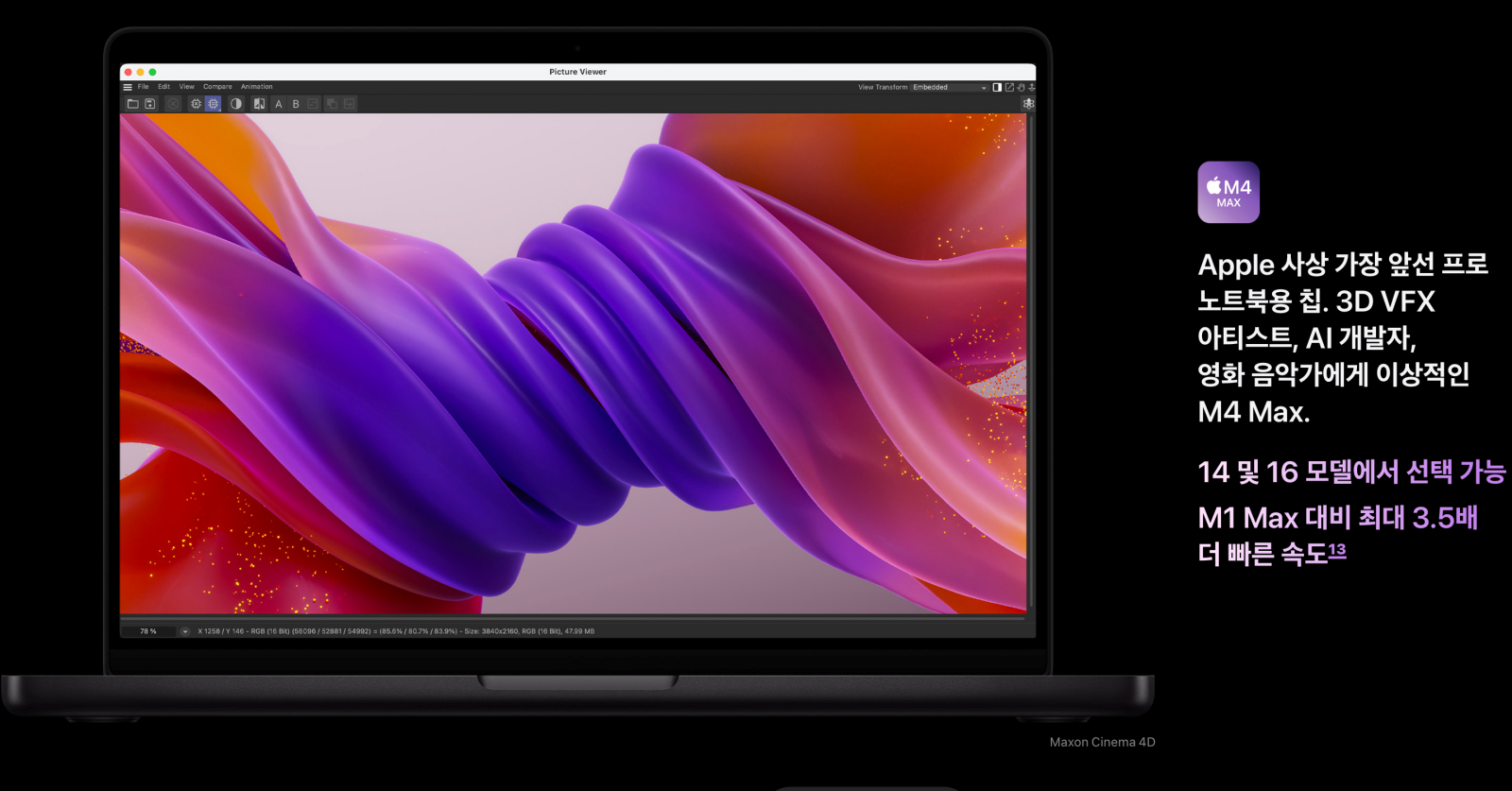Click the chip icon with an X
This screenshot has height=791, width=1512.
click(196, 104)
